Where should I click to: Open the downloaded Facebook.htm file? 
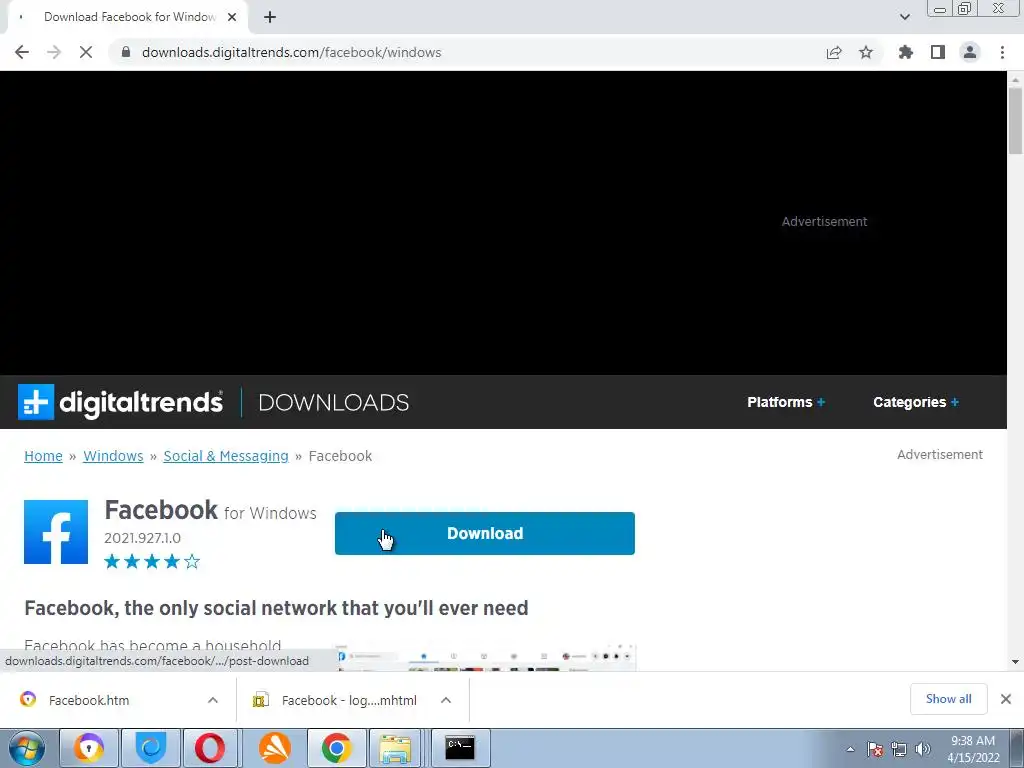89,700
